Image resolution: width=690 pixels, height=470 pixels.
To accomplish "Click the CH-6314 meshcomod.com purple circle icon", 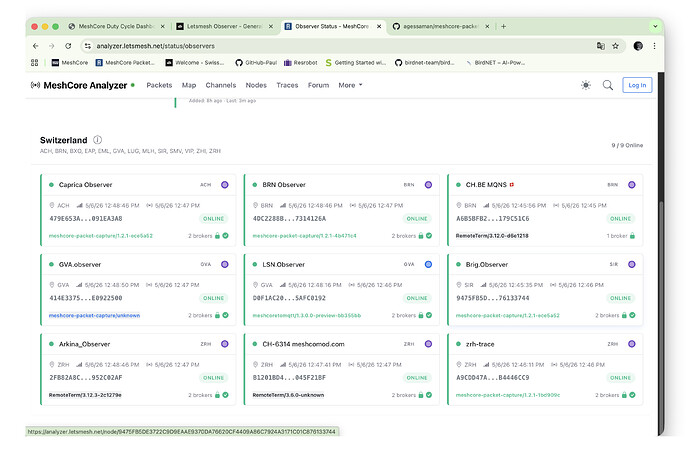I will pos(428,344).
